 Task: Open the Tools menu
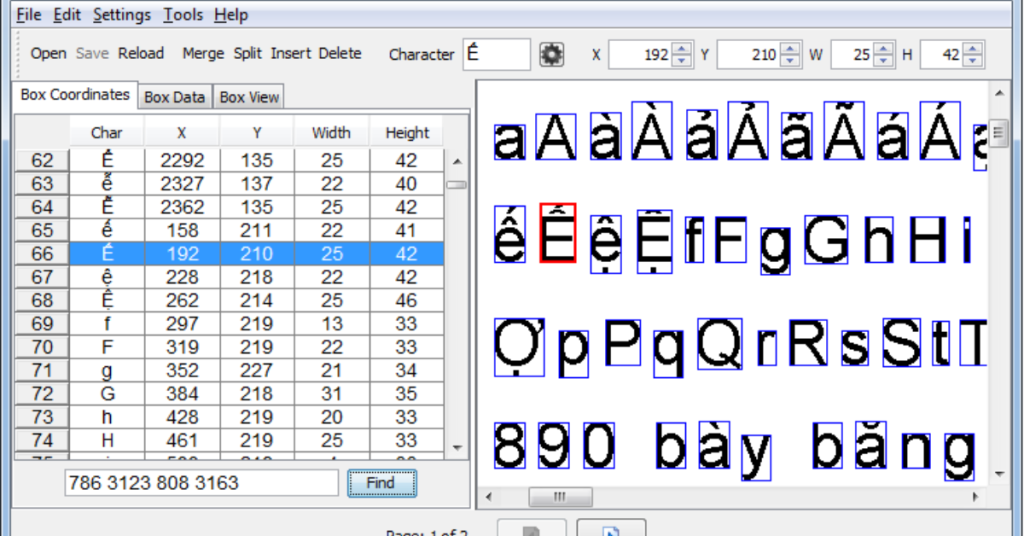183,15
